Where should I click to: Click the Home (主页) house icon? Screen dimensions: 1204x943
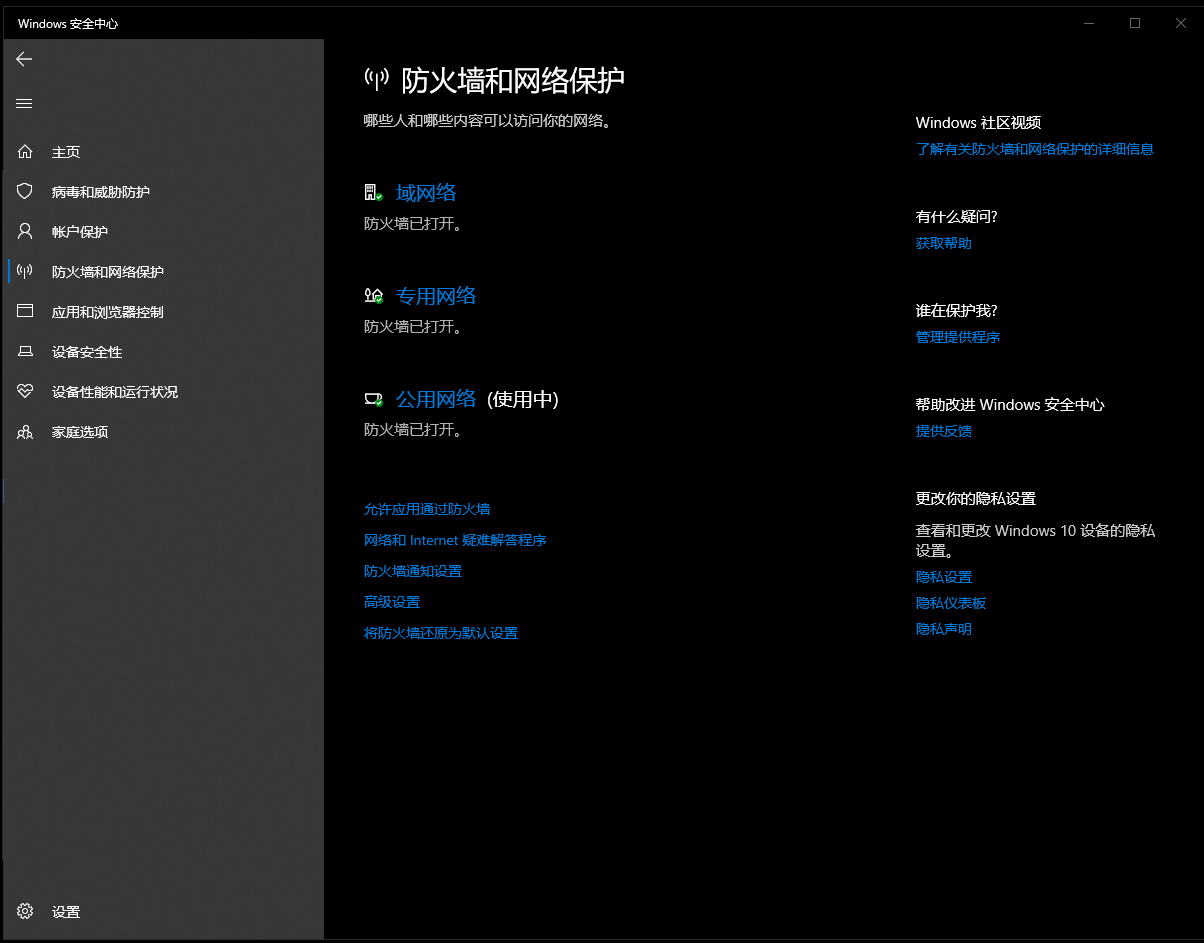tap(25, 152)
